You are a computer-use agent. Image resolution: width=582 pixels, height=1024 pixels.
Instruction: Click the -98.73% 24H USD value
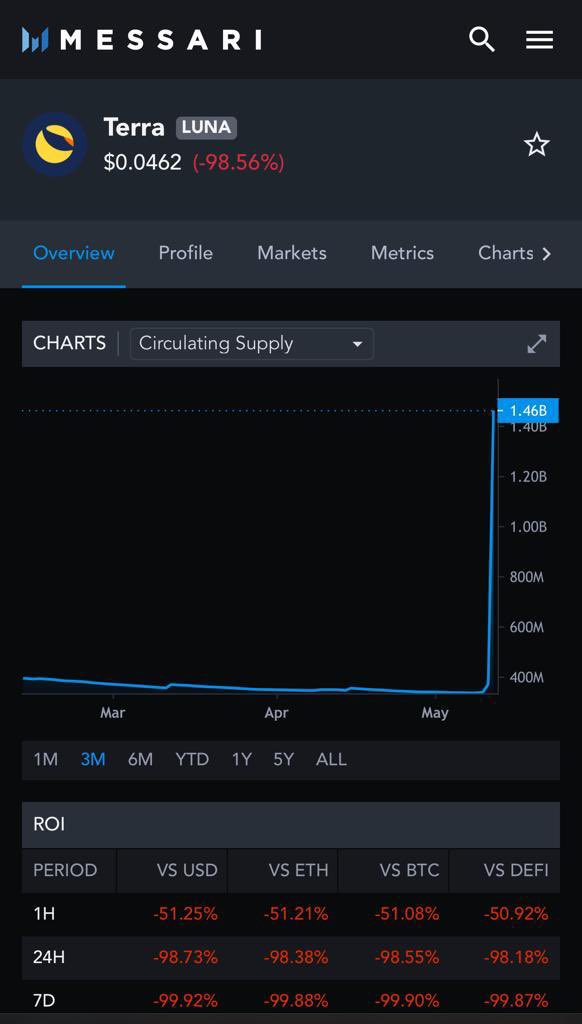pyautogui.click(x=186, y=957)
